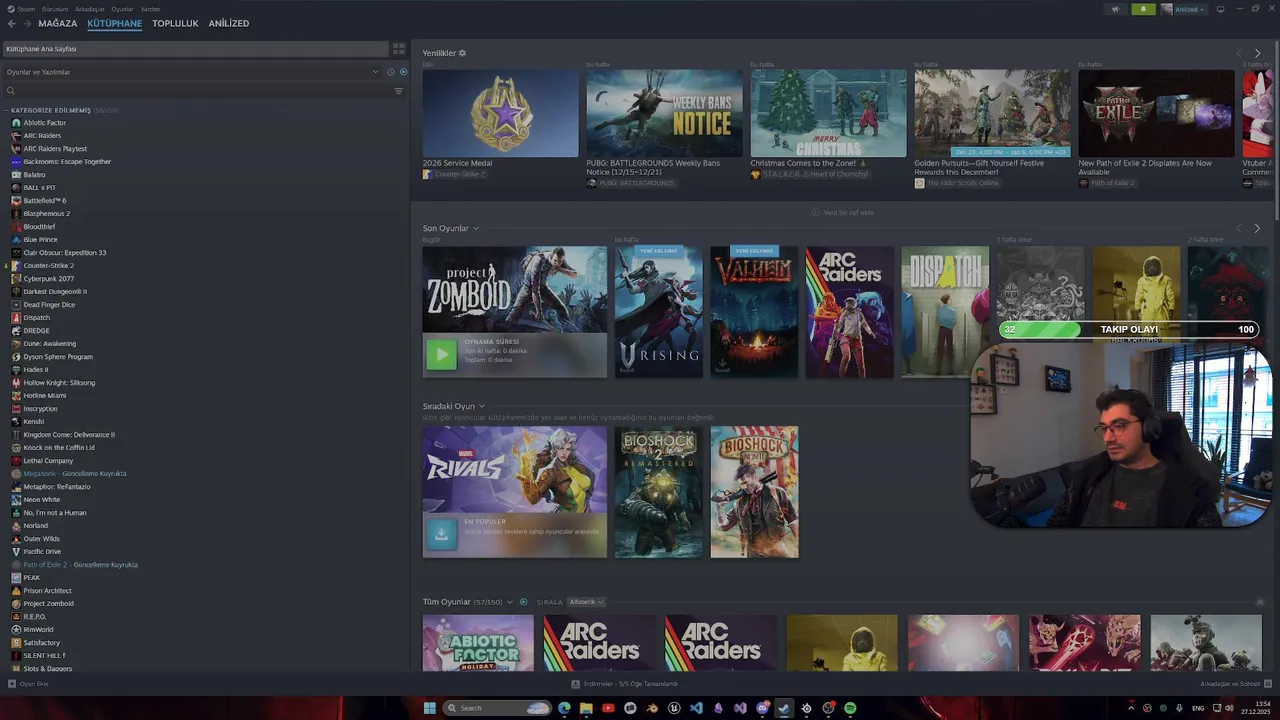Click Kütüphane Ana Sayfası button

click(x=196, y=48)
